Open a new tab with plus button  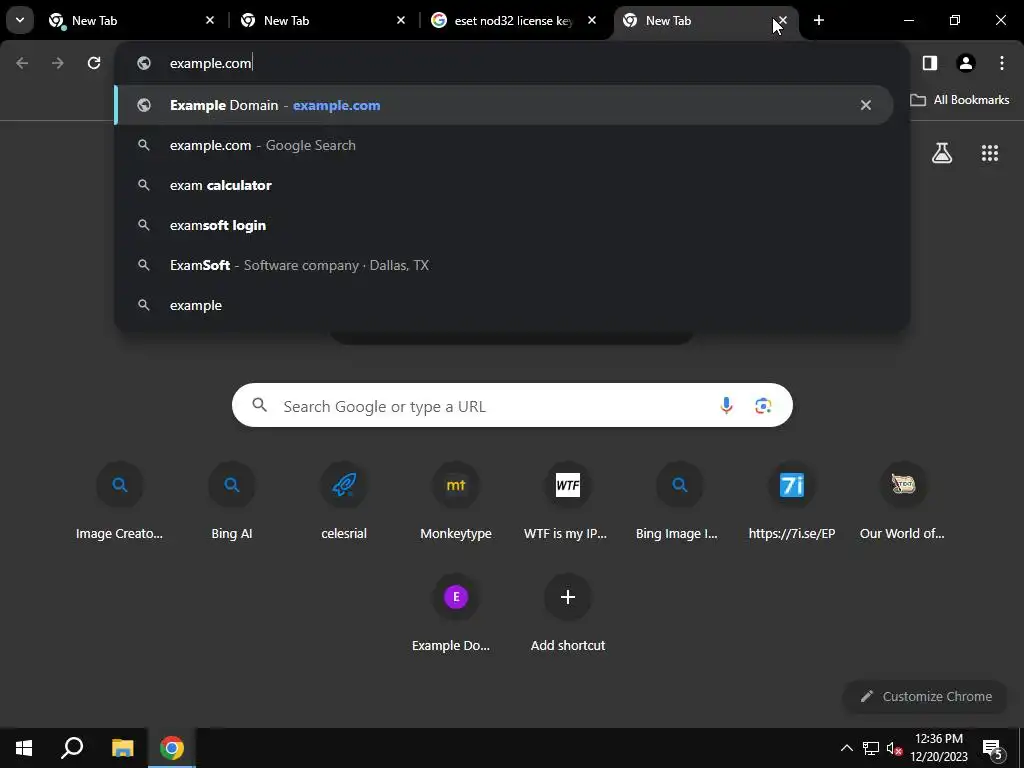[x=819, y=20]
